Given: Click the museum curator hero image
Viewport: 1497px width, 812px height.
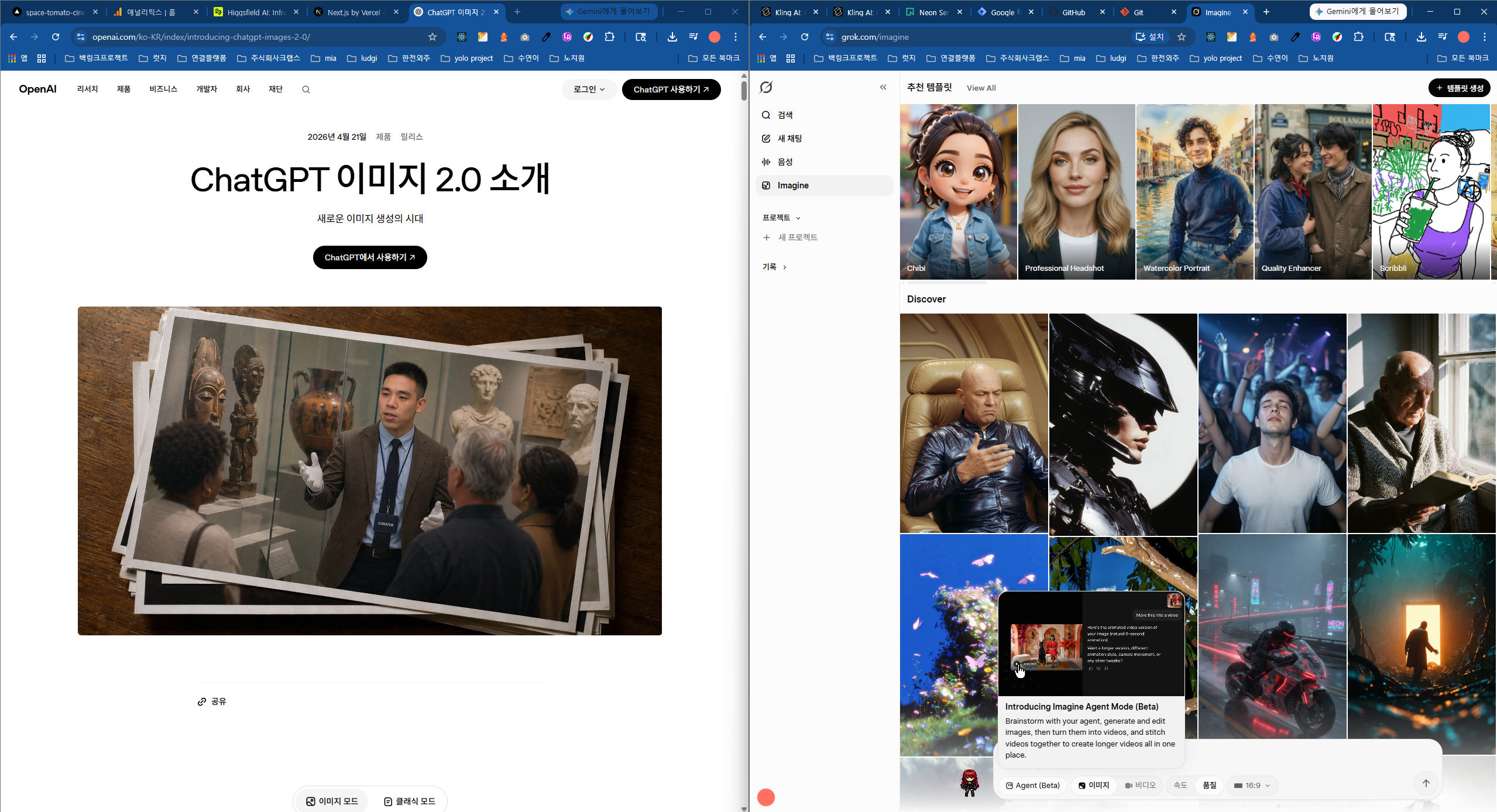Looking at the screenshot, I should click(x=370, y=471).
